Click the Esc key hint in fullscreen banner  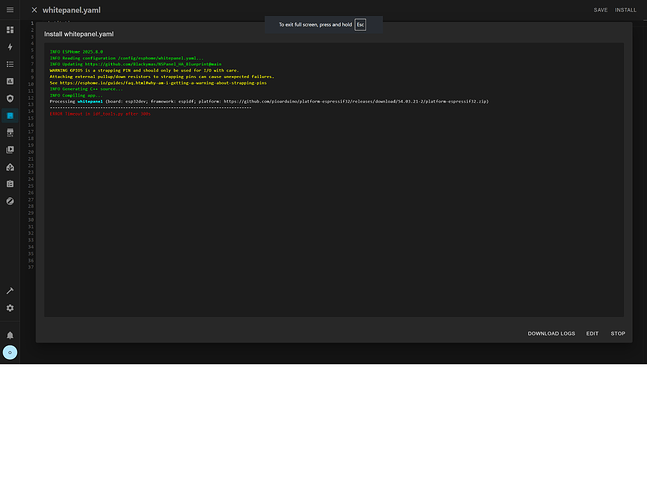(360, 25)
